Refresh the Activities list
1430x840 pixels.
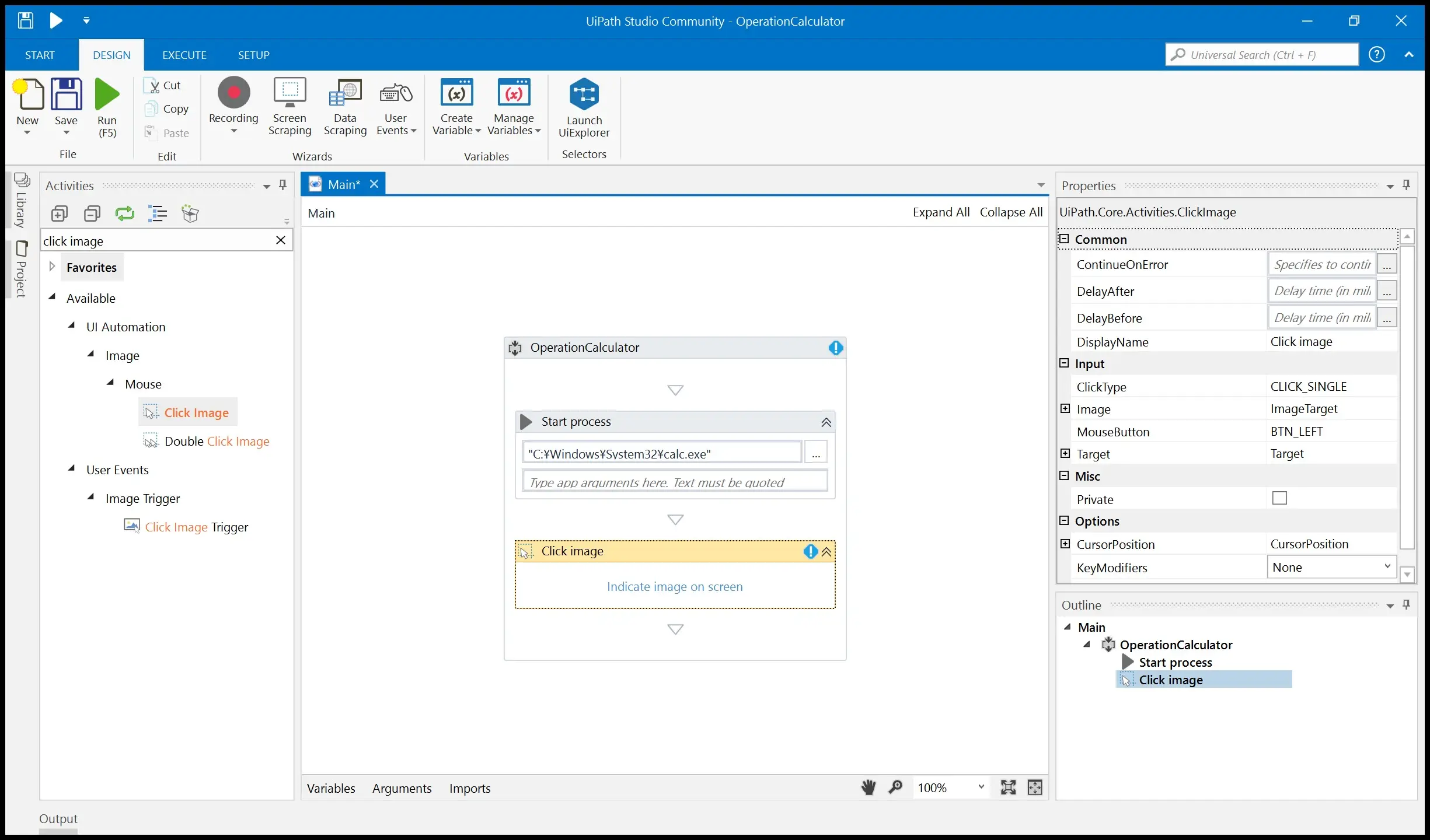(x=125, y=214)
